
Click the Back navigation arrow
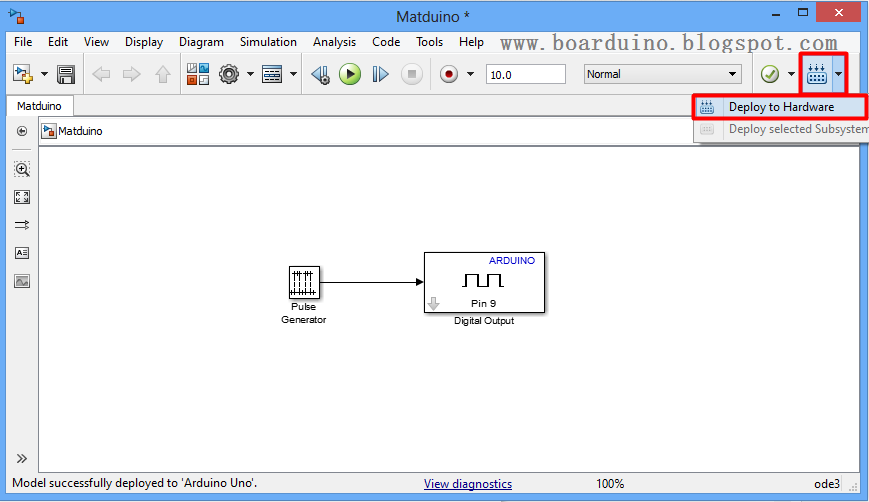pos(101,74)
